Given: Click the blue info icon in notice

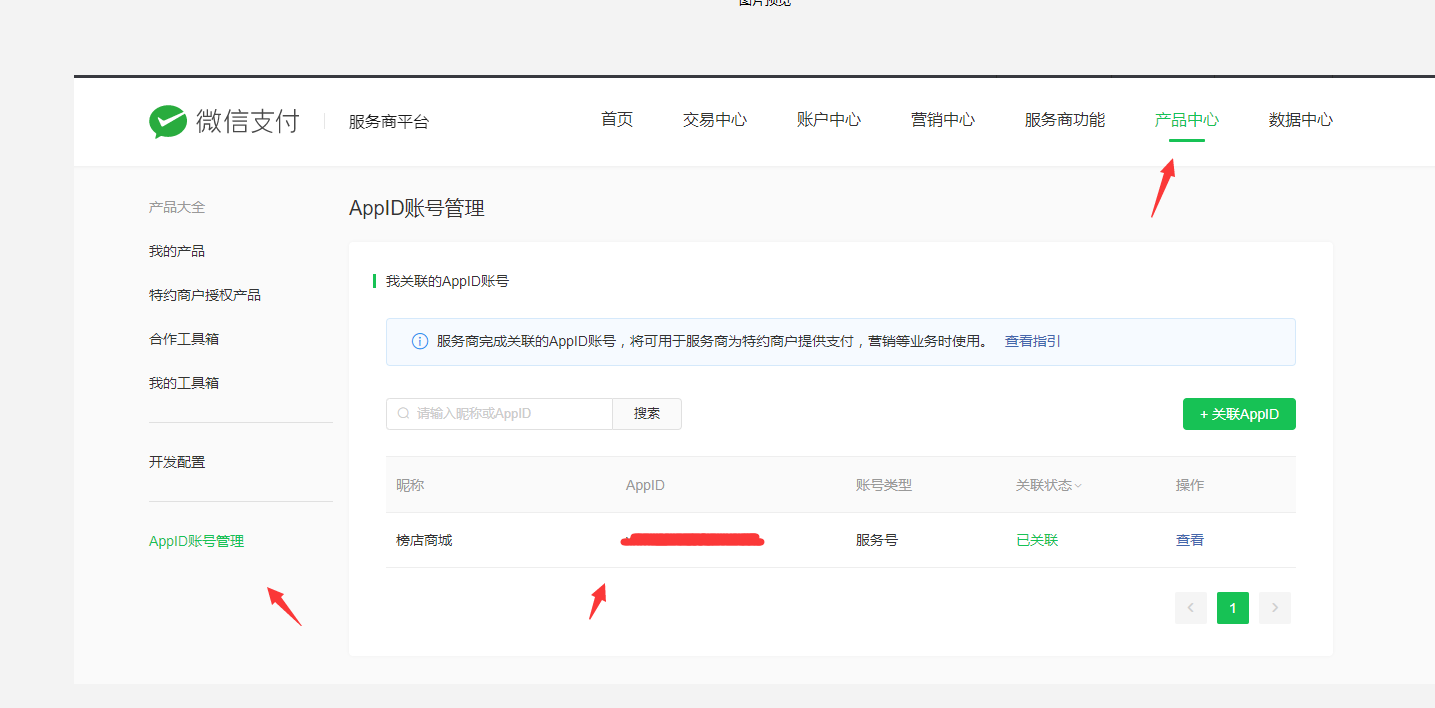Looking at the screenshot, I should click(x=420, y=342).
